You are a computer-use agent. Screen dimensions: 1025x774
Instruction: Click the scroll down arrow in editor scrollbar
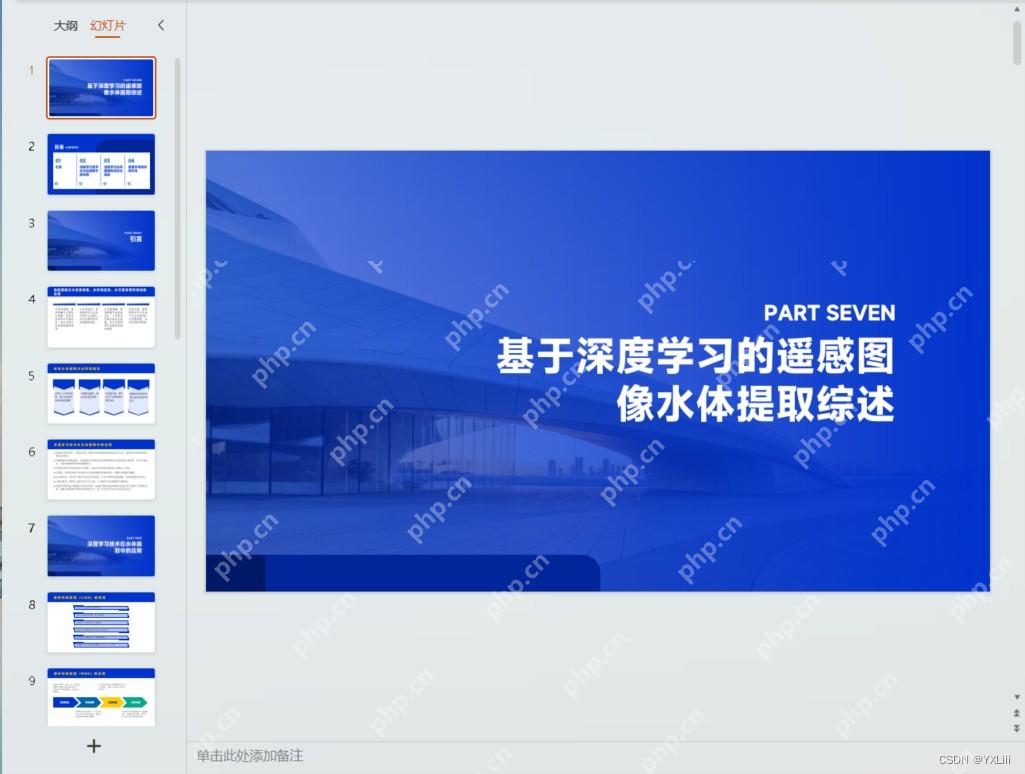pos(1017,697)
